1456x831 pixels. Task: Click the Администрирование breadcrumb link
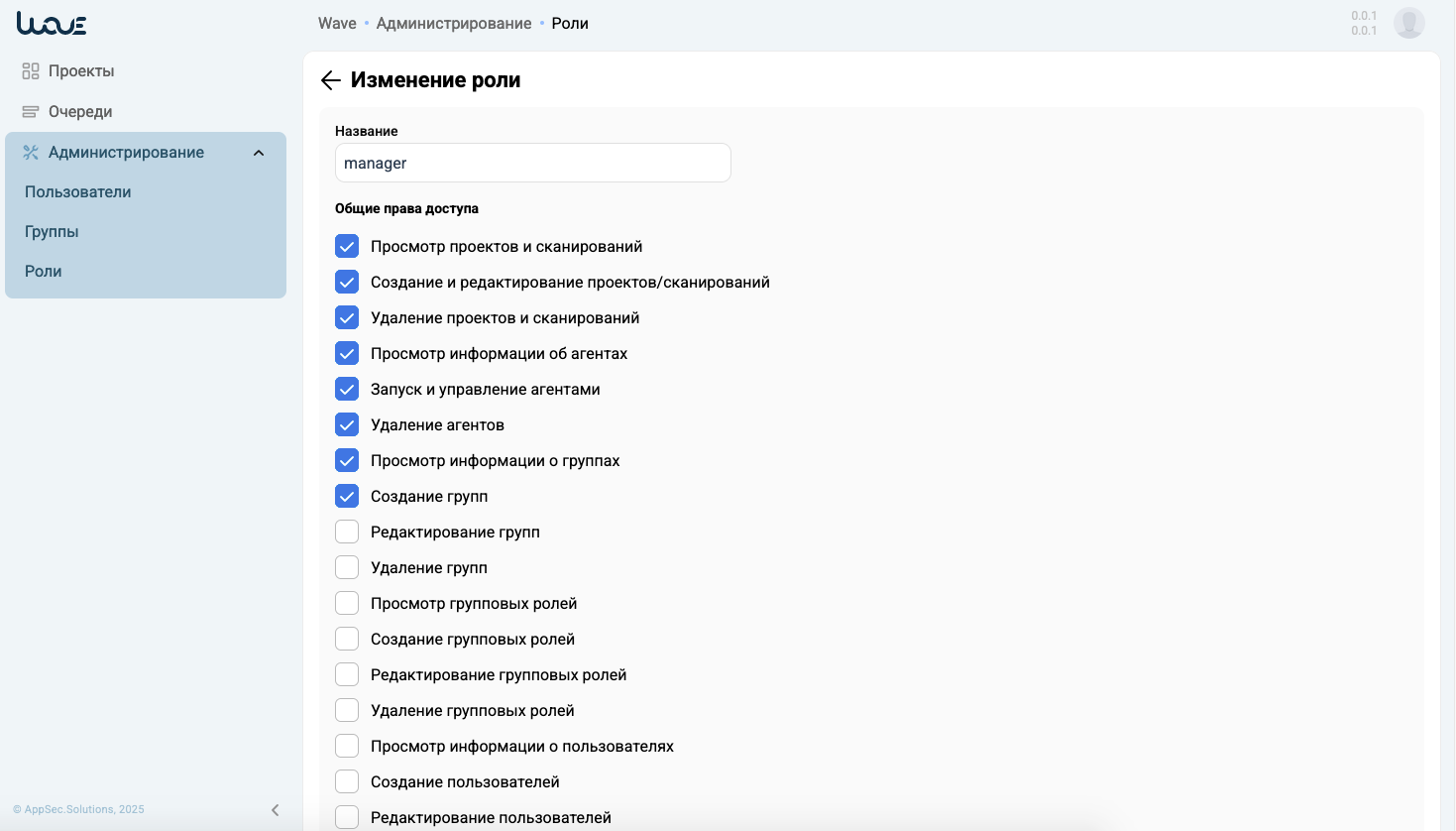454,24
